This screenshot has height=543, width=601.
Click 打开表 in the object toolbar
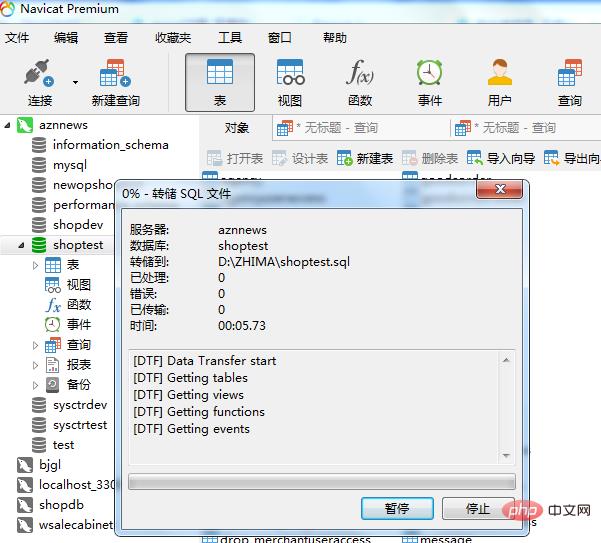(235, 158)
